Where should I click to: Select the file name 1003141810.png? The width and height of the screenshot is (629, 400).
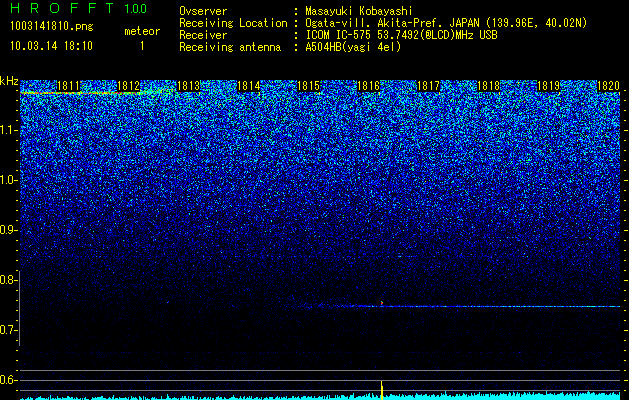click(52, 26)
